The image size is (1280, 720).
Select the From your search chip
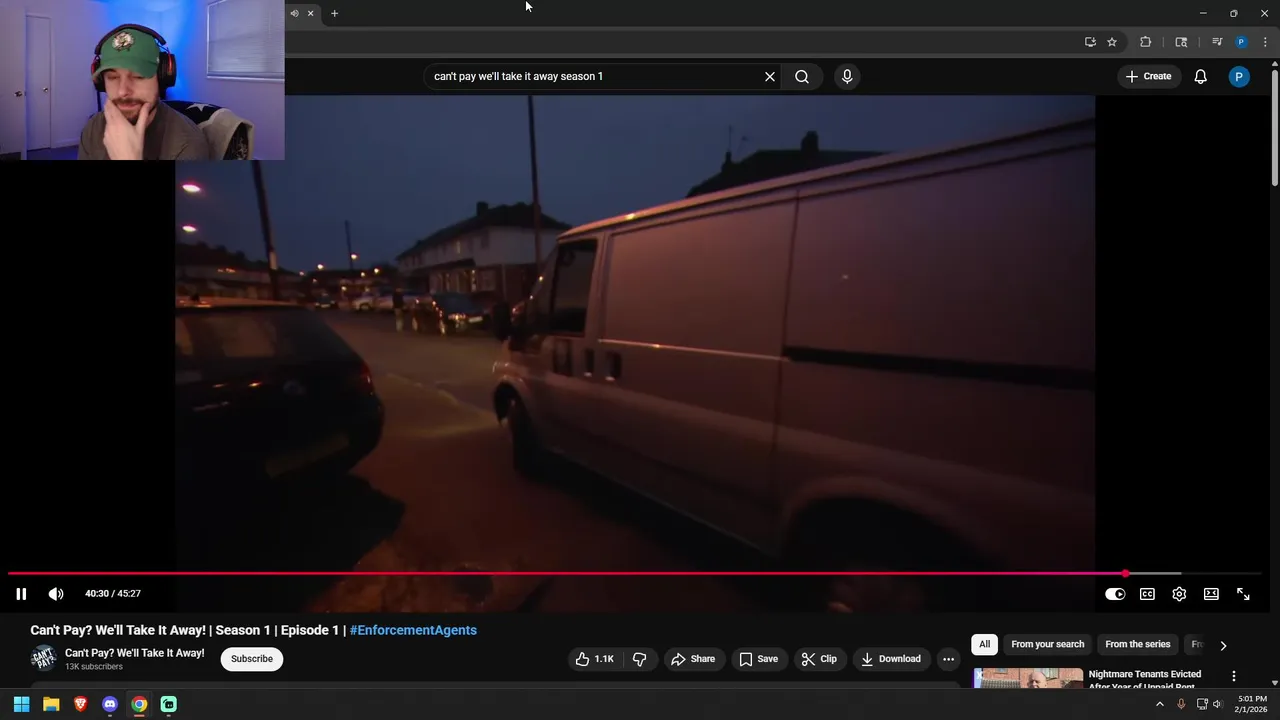point(1047,644)
